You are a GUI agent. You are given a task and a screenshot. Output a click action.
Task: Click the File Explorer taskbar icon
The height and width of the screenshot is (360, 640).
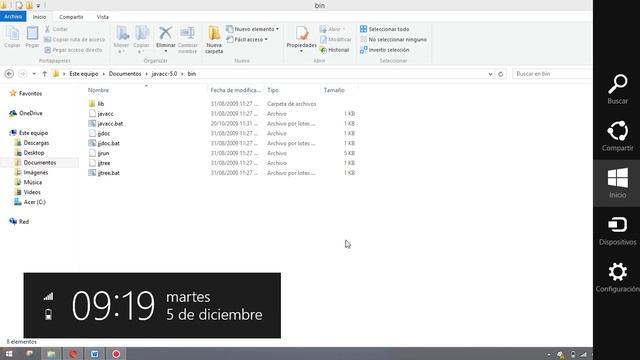tap(51, 354)
